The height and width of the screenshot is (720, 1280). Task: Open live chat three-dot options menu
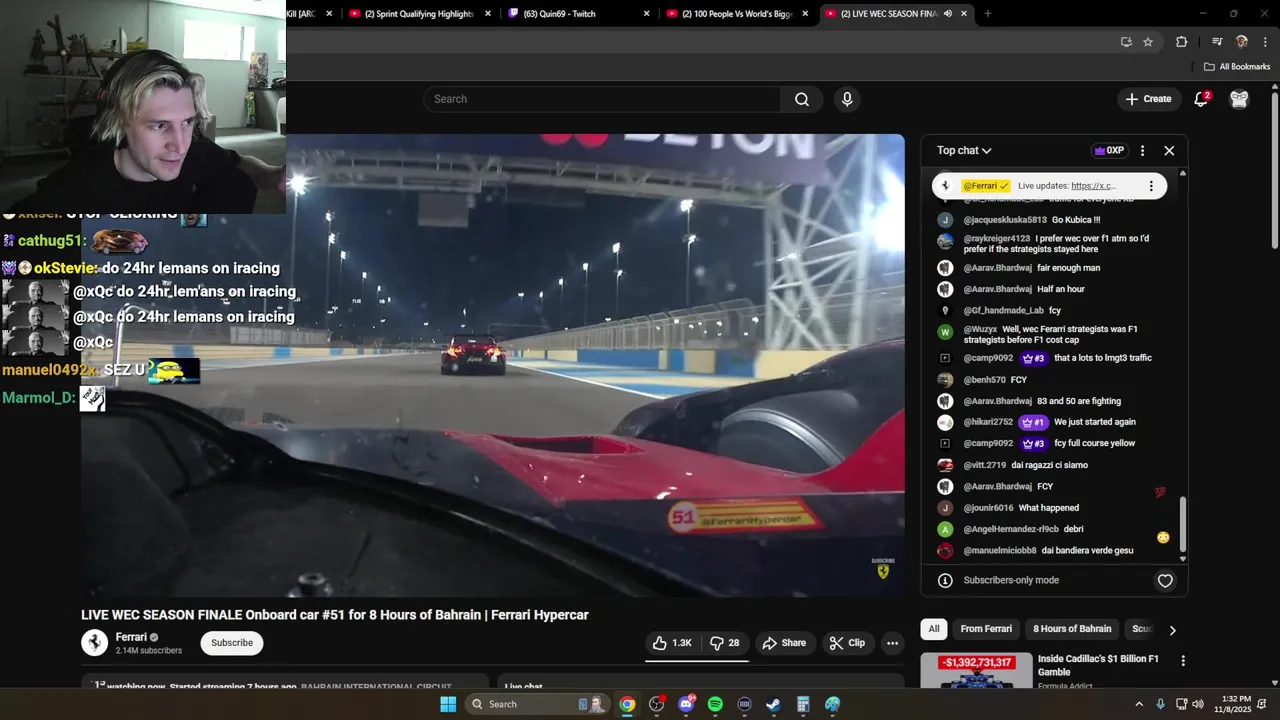click(x=1142, y=150)
